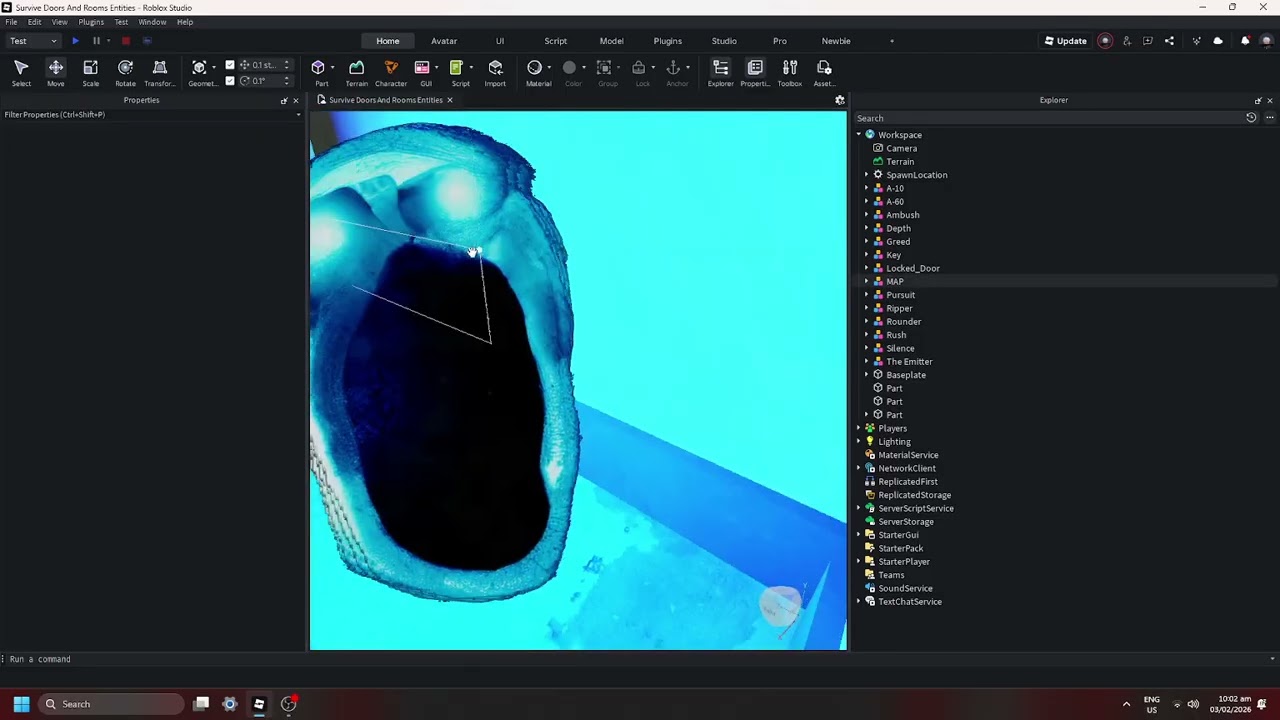Undock the Explorer panel
Screen dimensions: 1280x720
1258,101
